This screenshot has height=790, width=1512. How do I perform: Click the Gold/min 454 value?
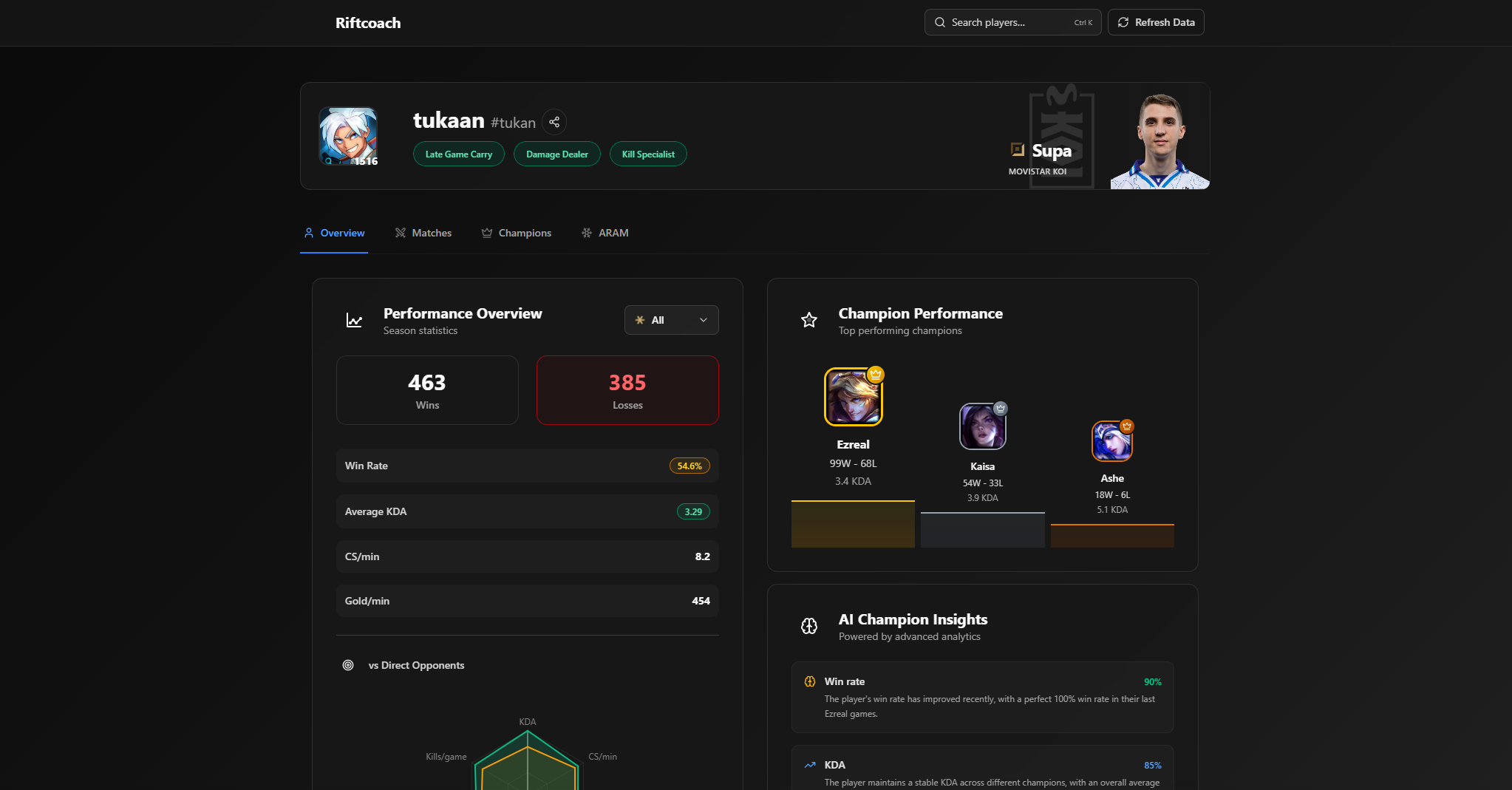(701, 601)
